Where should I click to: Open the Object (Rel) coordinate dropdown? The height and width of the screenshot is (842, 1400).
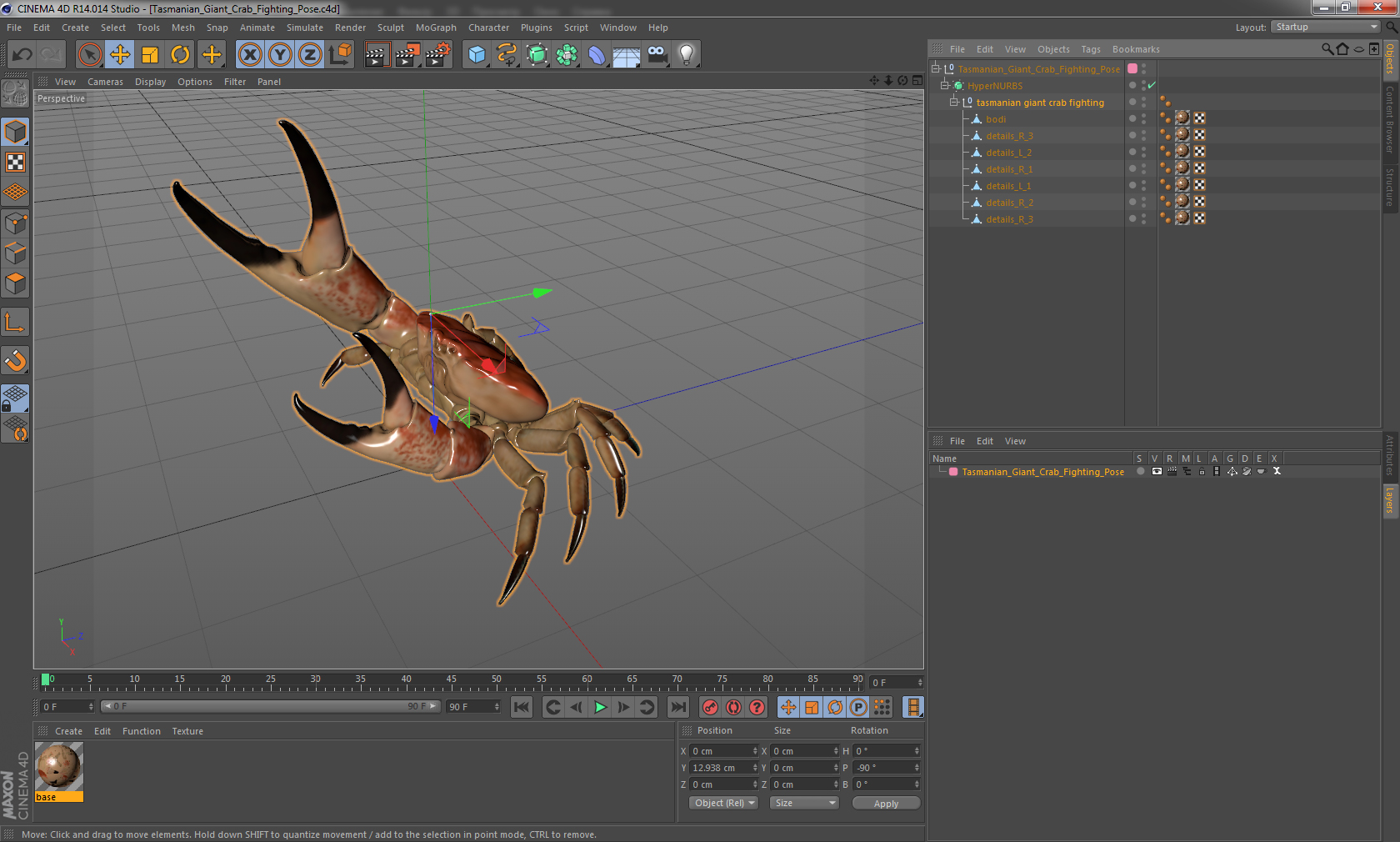[723, 803]
